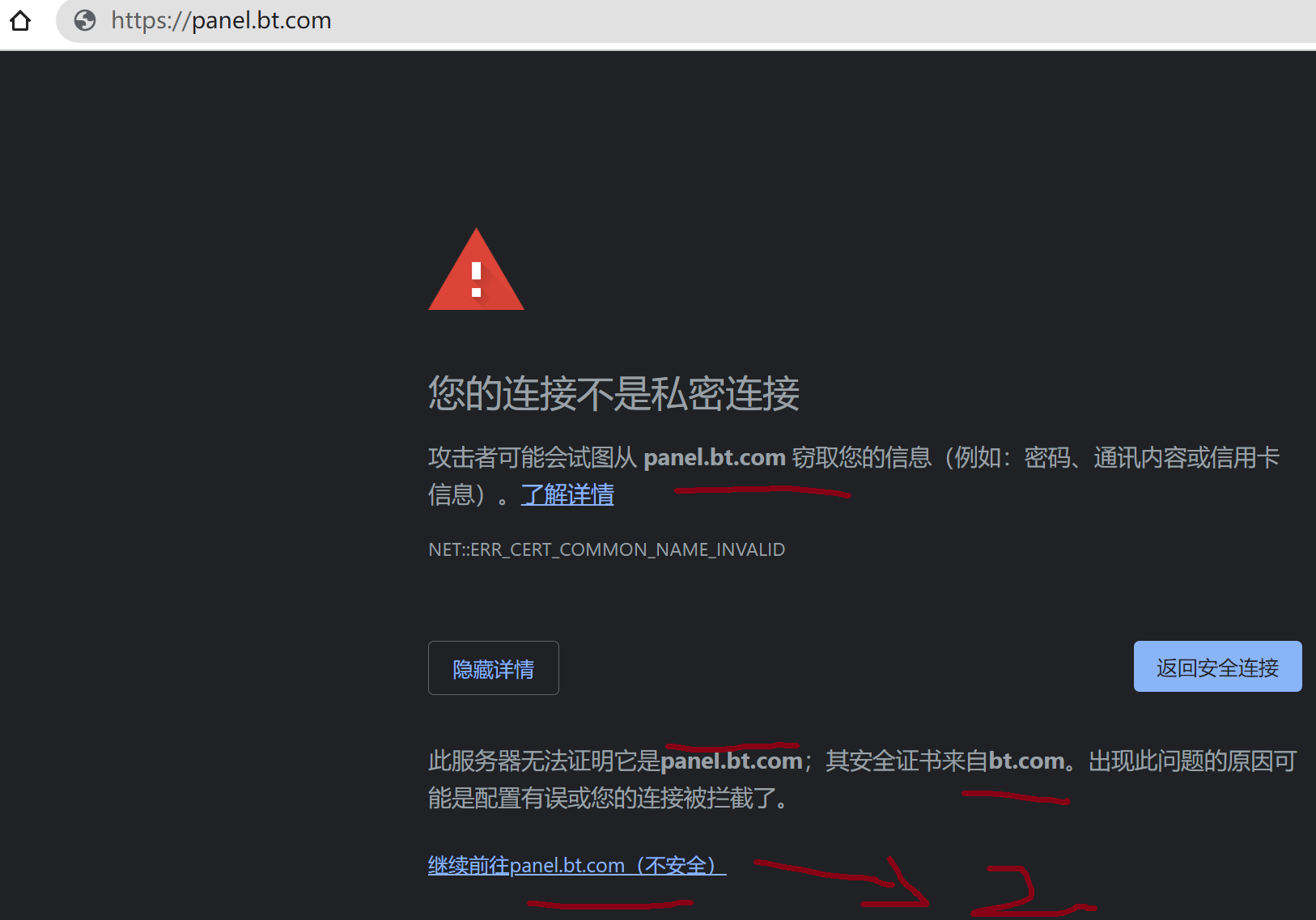The image size is (1316, 920).
Task: Click the 返回安全连接 button
Action: pos(1218,667)
